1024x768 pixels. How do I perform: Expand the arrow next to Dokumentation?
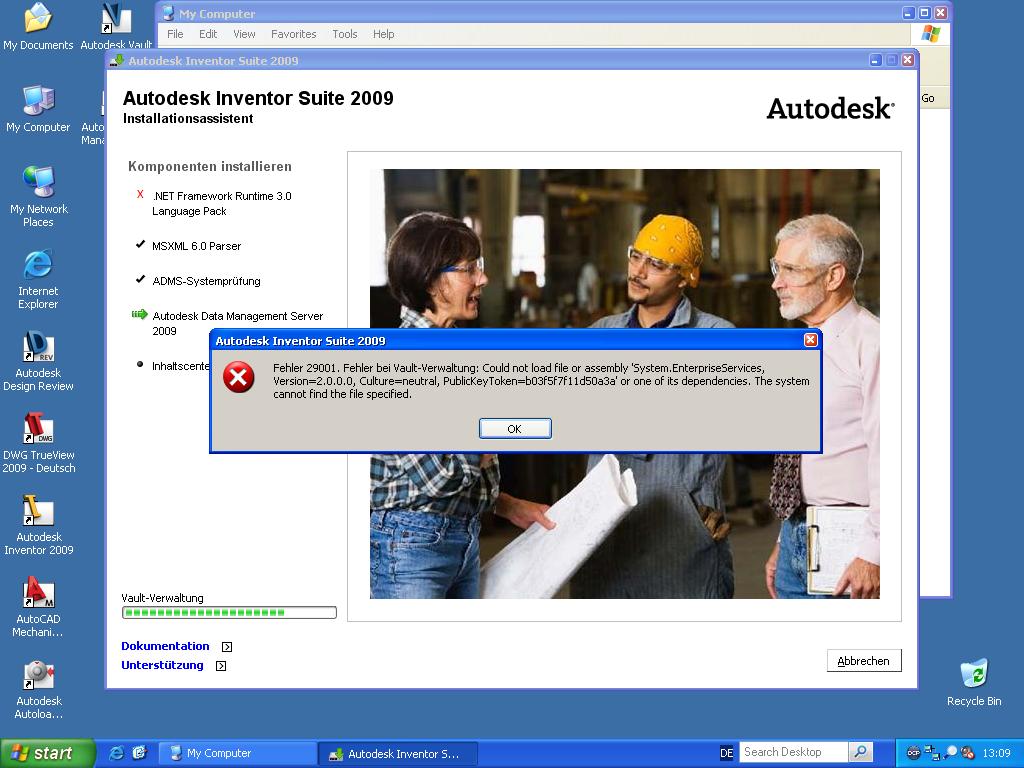227,647
